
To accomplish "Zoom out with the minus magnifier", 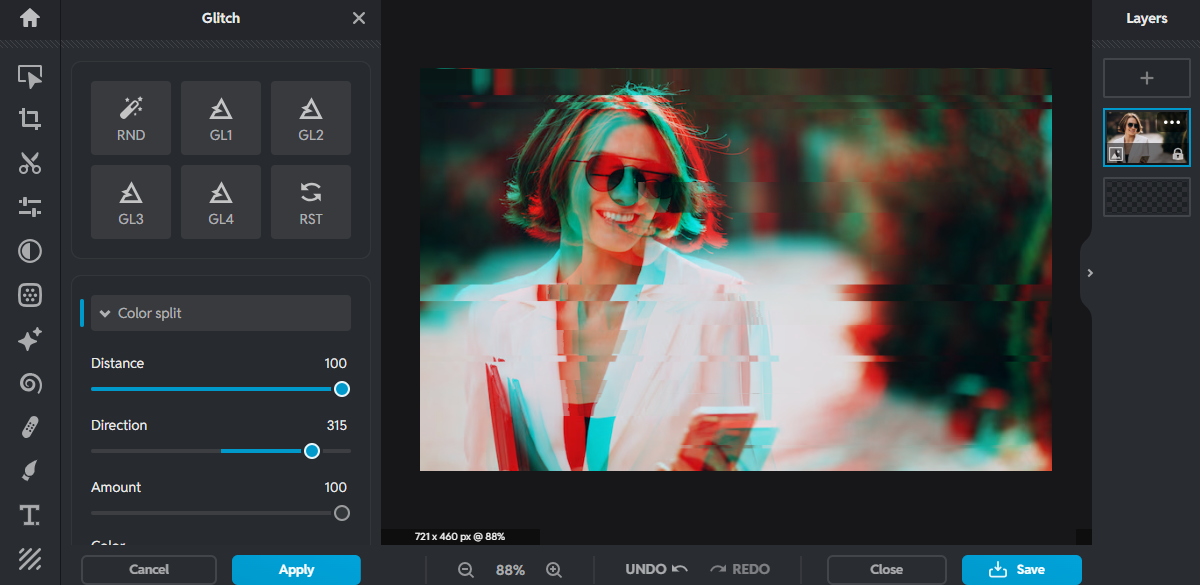I will (466, 569).
